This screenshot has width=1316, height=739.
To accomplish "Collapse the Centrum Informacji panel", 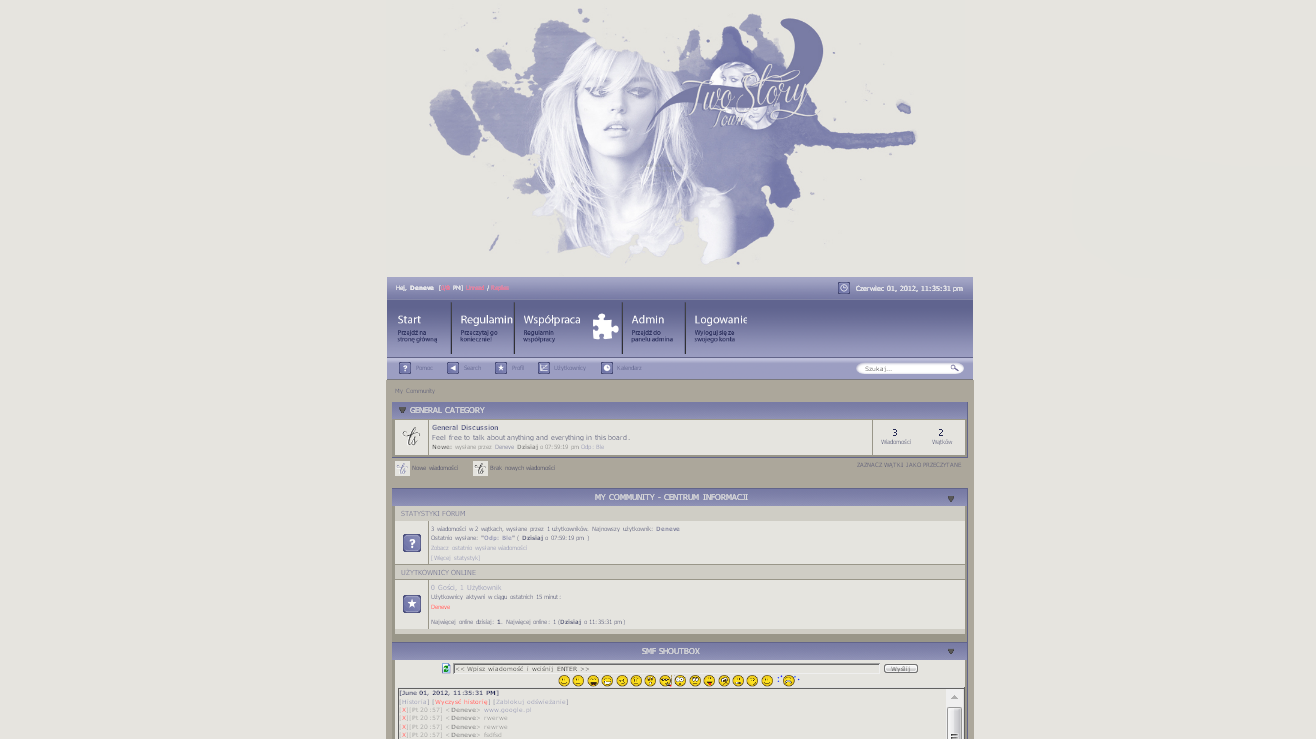I will 951,498.
